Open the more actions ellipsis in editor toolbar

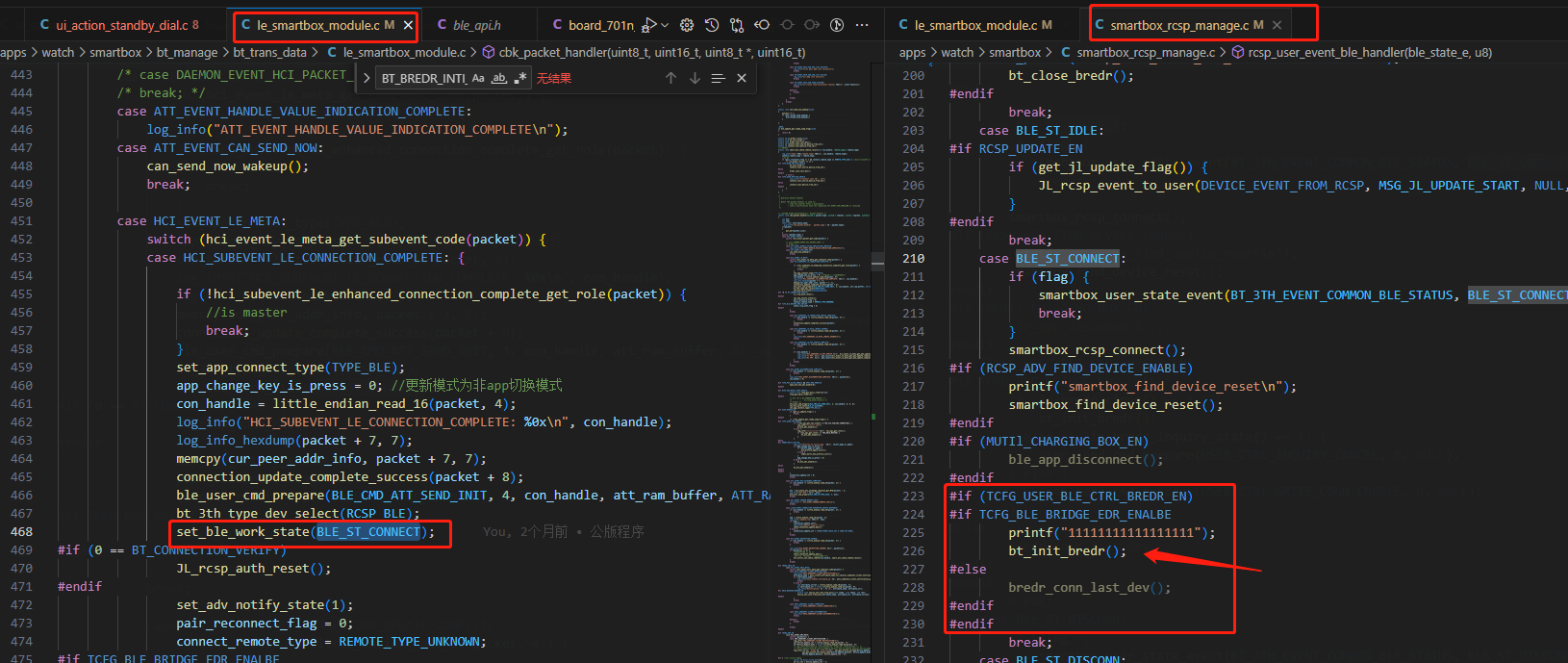pyautogui.click(x=862, y=25)
